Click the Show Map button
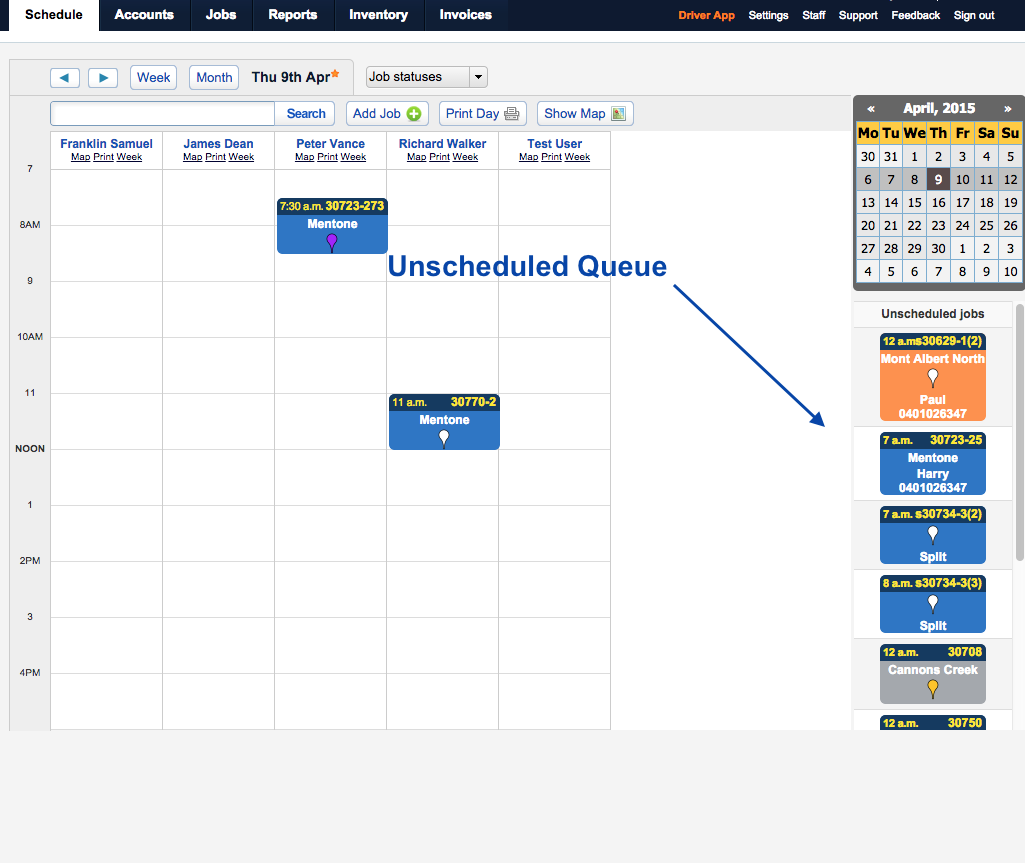Screen dimensions: 1025x863 click(585, 114)
